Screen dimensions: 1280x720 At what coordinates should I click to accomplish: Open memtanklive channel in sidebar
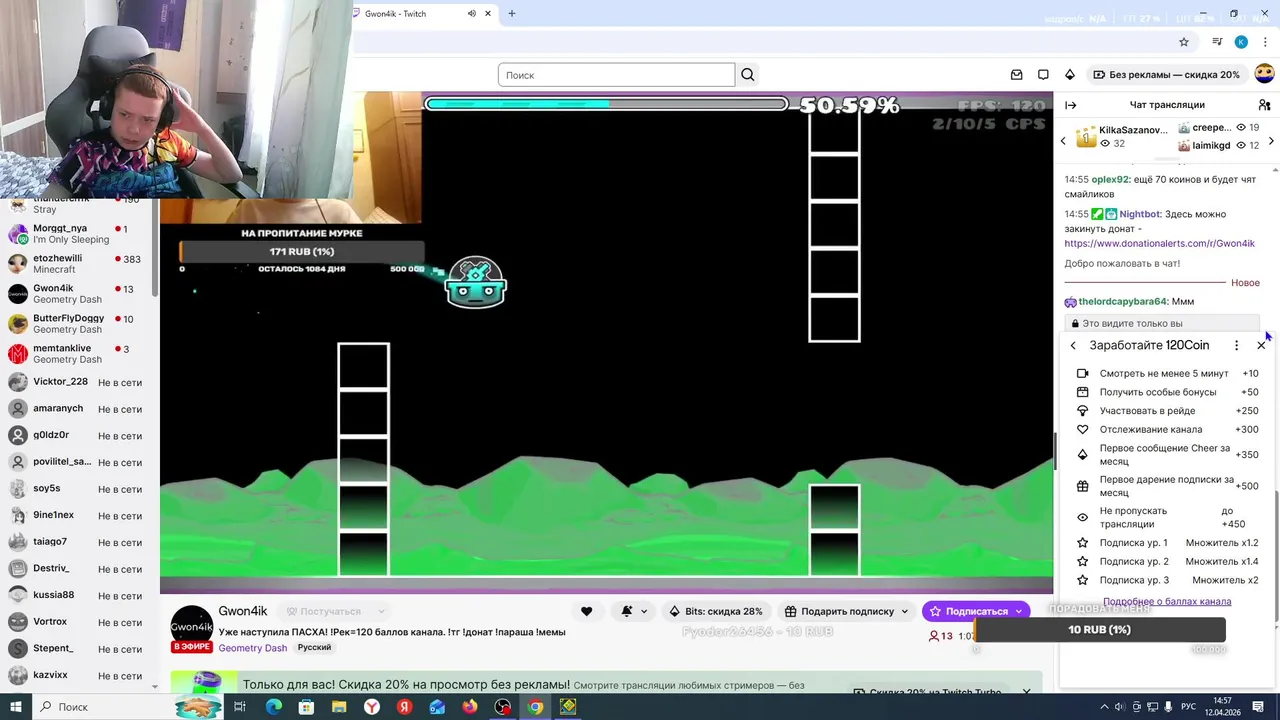[x=78, y=354]
